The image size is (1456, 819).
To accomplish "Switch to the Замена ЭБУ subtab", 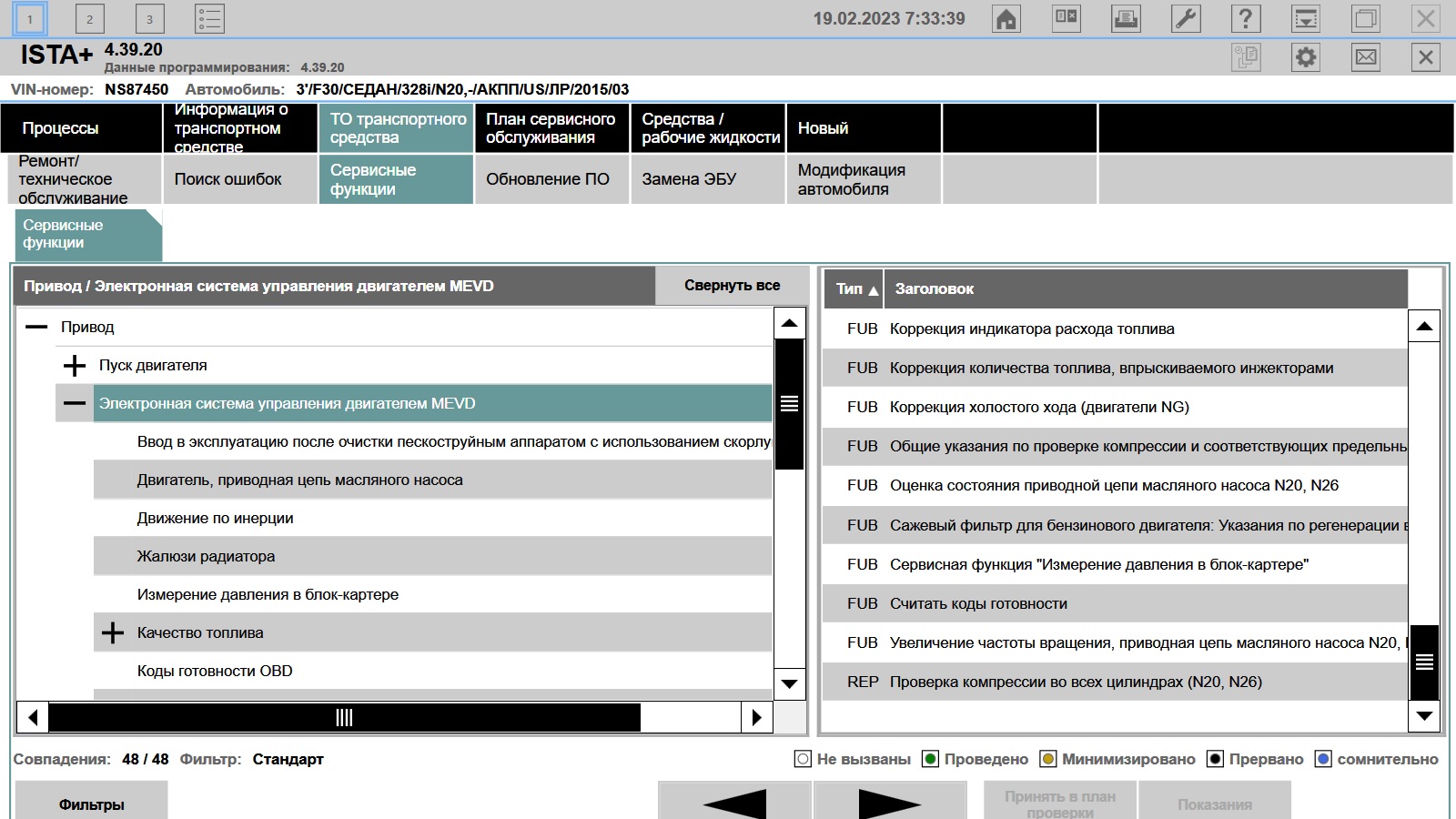I will (x=708, y=179).
